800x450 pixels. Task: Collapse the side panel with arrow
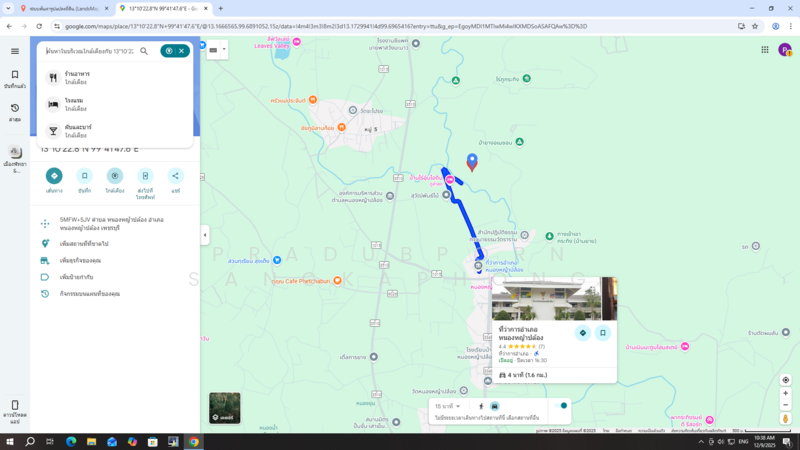pyautogui.click(x=205, y=235)
